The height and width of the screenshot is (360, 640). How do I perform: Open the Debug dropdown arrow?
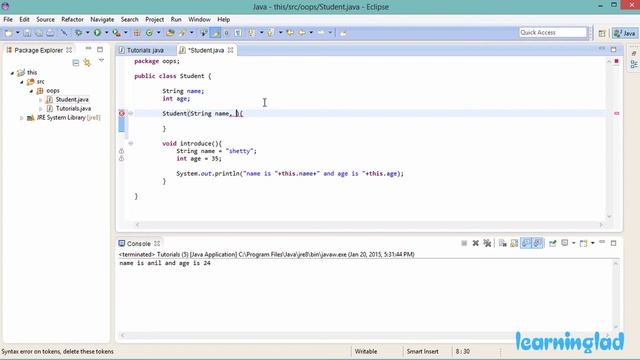(87, 33)
